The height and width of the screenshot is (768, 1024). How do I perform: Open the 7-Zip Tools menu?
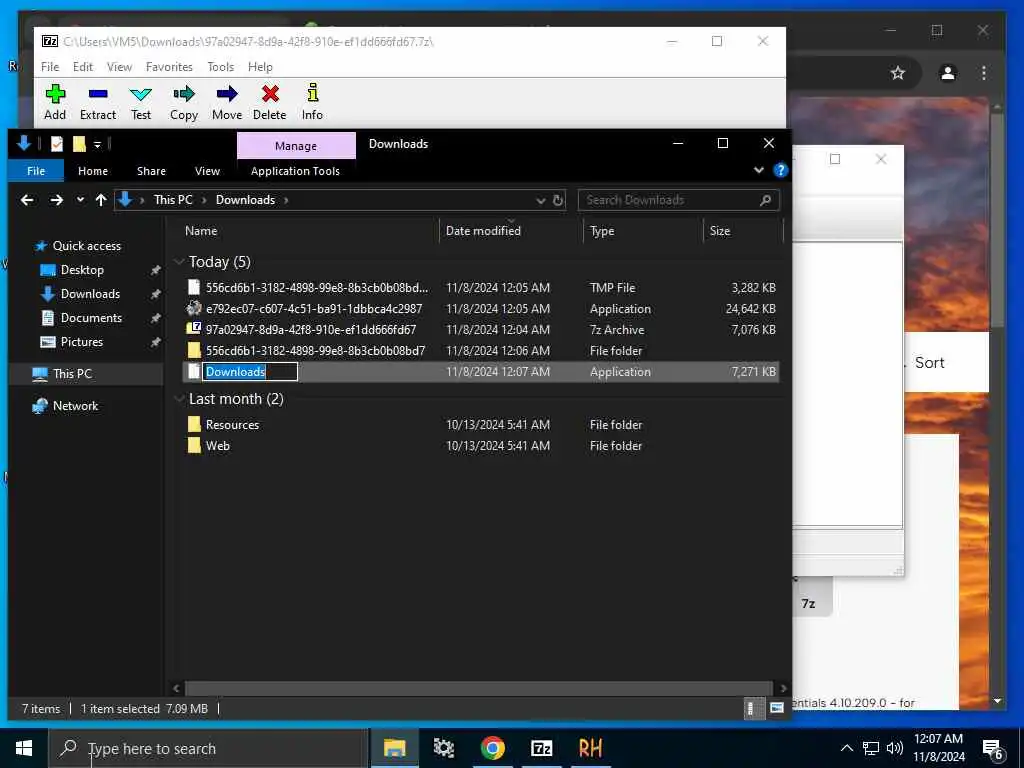220,67
